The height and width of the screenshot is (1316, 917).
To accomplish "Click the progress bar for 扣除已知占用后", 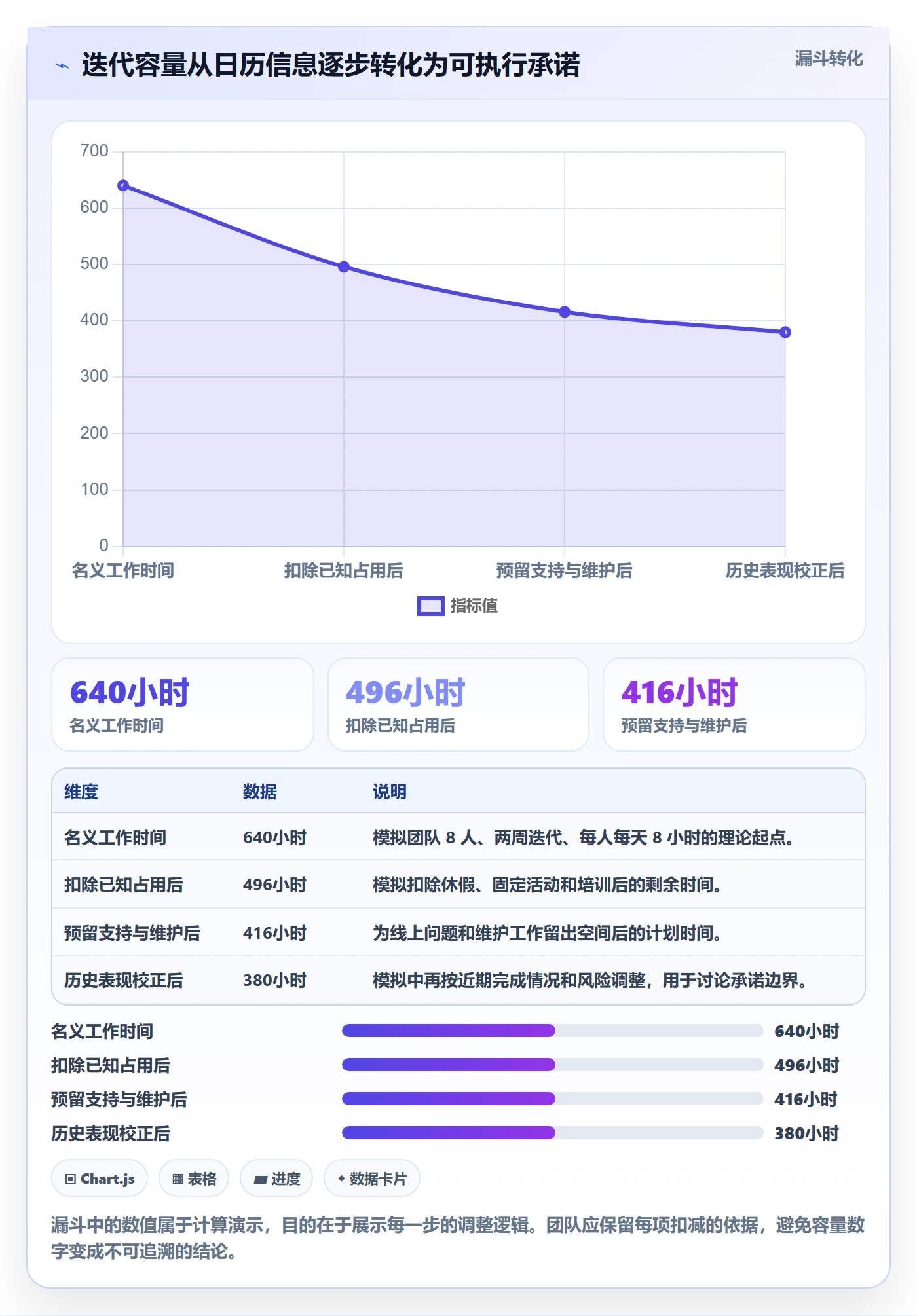I will (x=552, y=1065).
